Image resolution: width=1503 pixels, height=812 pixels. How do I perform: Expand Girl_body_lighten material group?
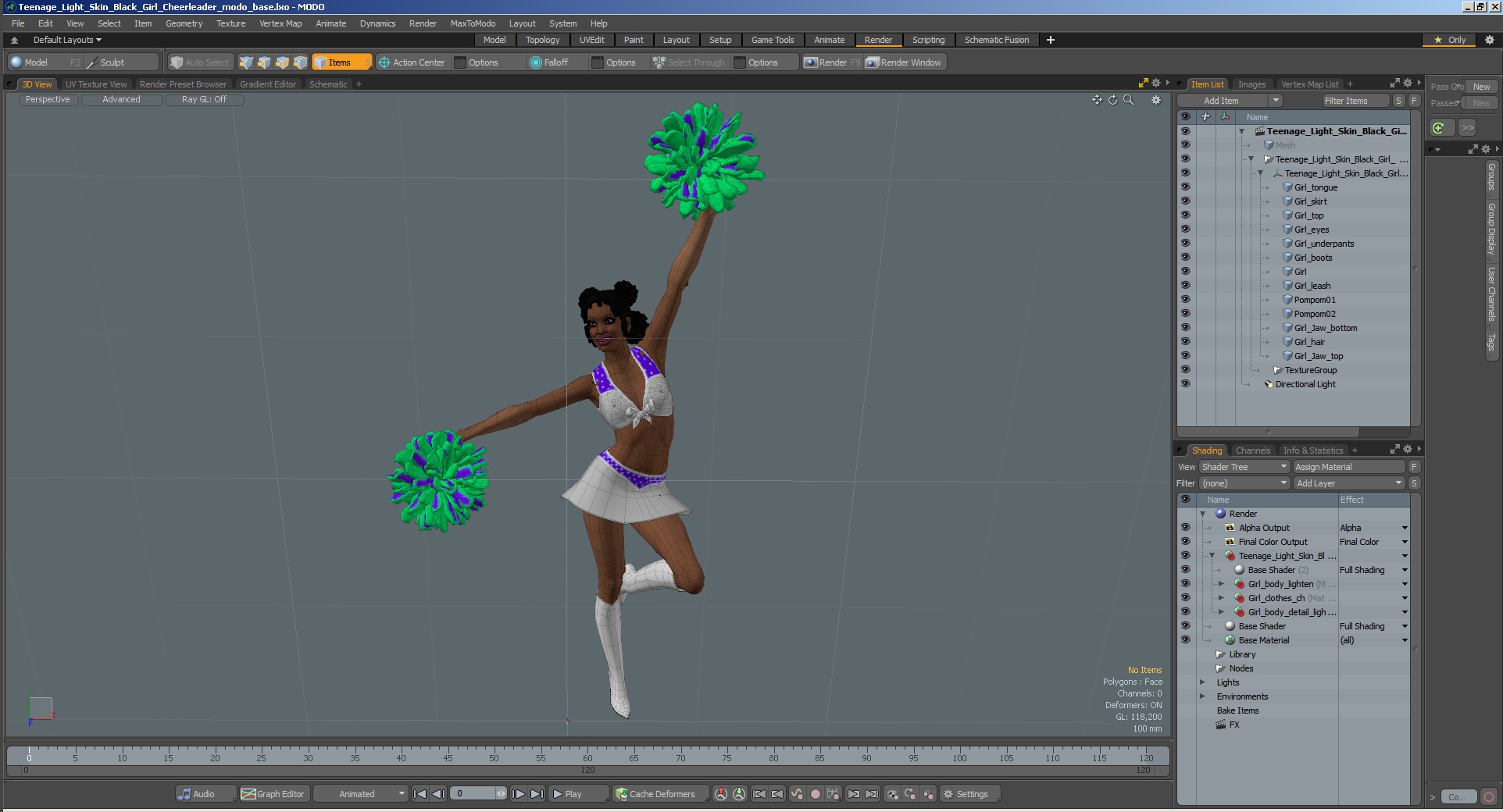point(1221,584)
